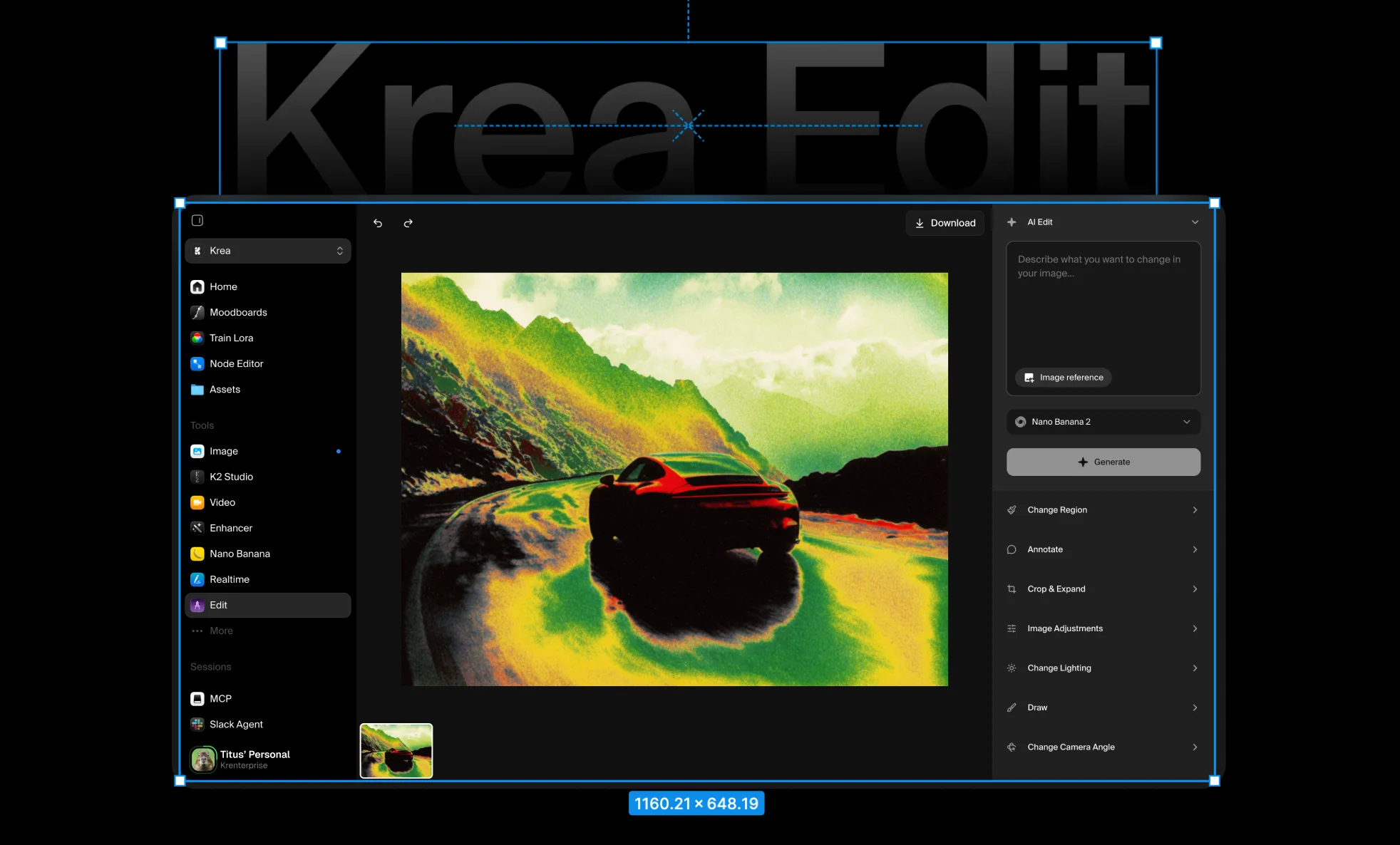The image size is (1400, 845).
Task: Toggle the sidebar panel icon above Krea
Action: point(197,220)
